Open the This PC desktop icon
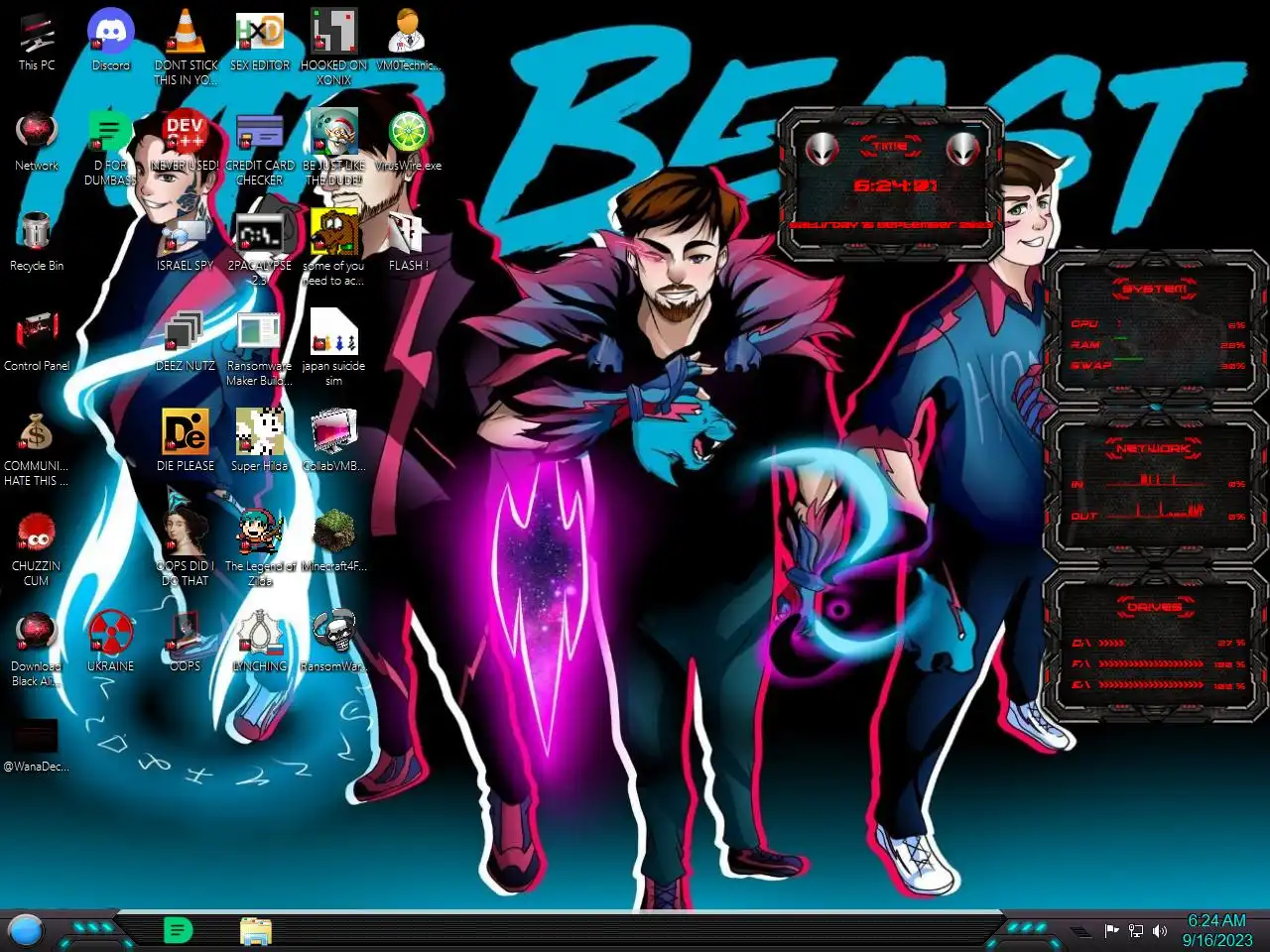Image resolution: width=1270 pixels, height=952 pixels. click(x=37, y=42)
